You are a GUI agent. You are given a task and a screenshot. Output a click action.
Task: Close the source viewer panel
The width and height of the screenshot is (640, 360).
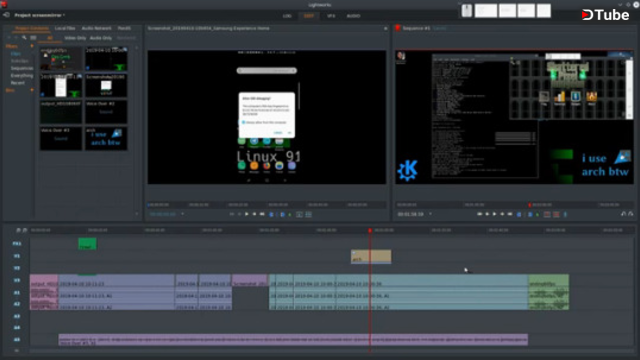(x=385, y=28)
